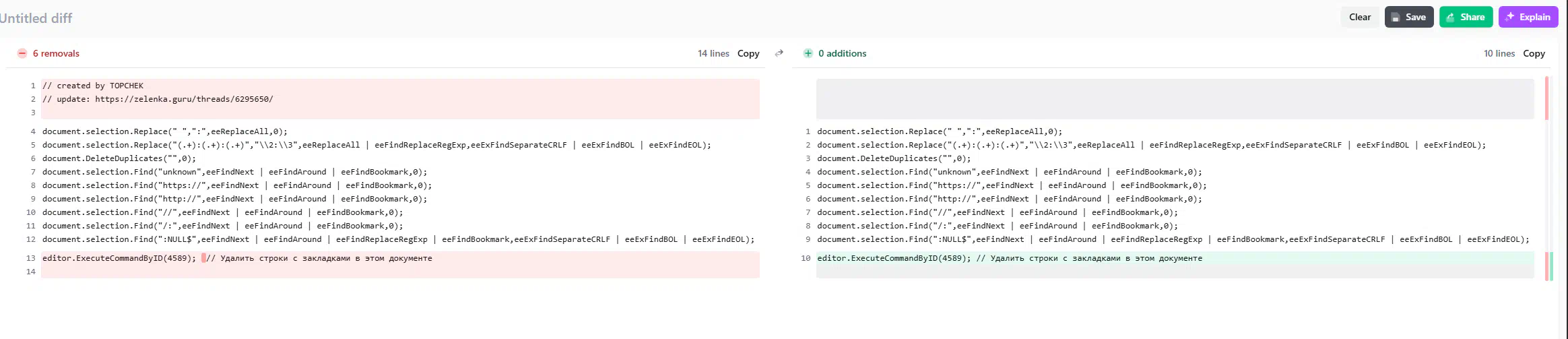Click right line 6 Find "http://" statement
The height and width of the screenshot is (339, 1568).
1010,199
